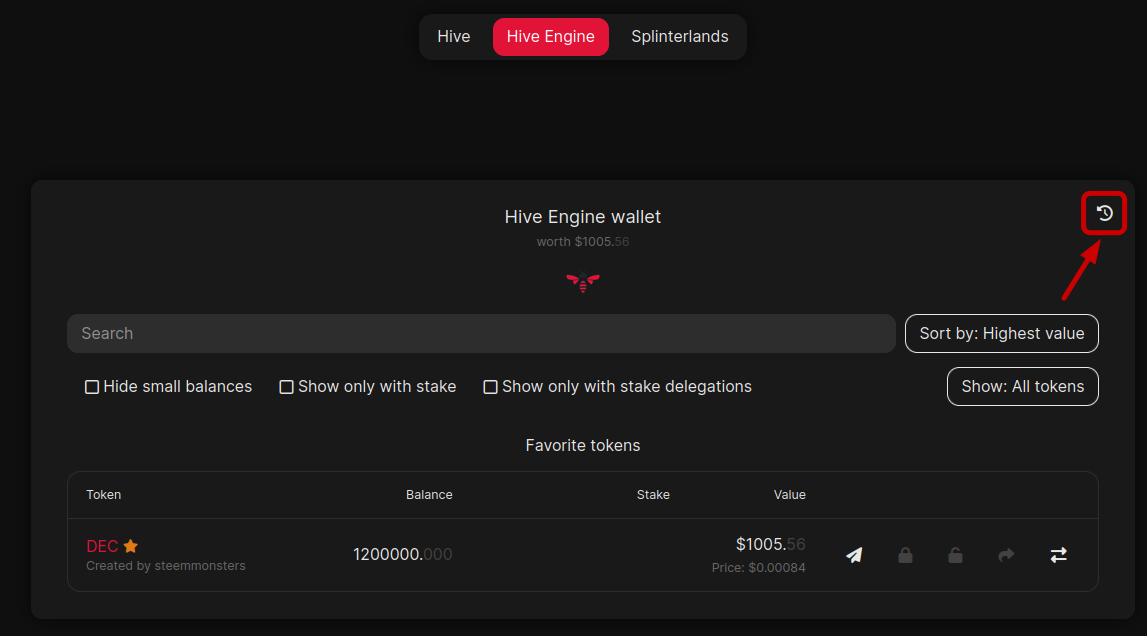Image resolution: width=1147 pixels, height=636 pixels.
Task: Open the DEC token link
Action: (x=102, y=546)
